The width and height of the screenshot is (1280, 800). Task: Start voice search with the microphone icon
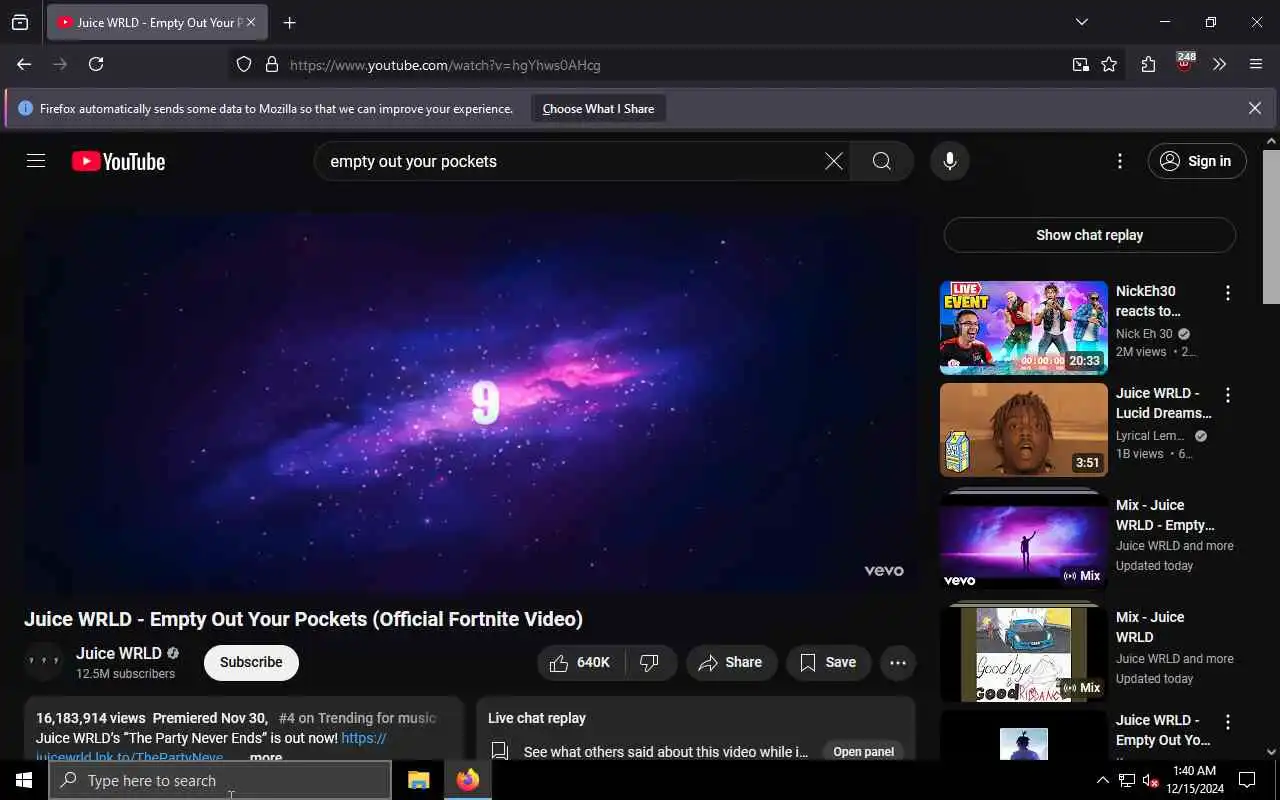coord(949,161)
